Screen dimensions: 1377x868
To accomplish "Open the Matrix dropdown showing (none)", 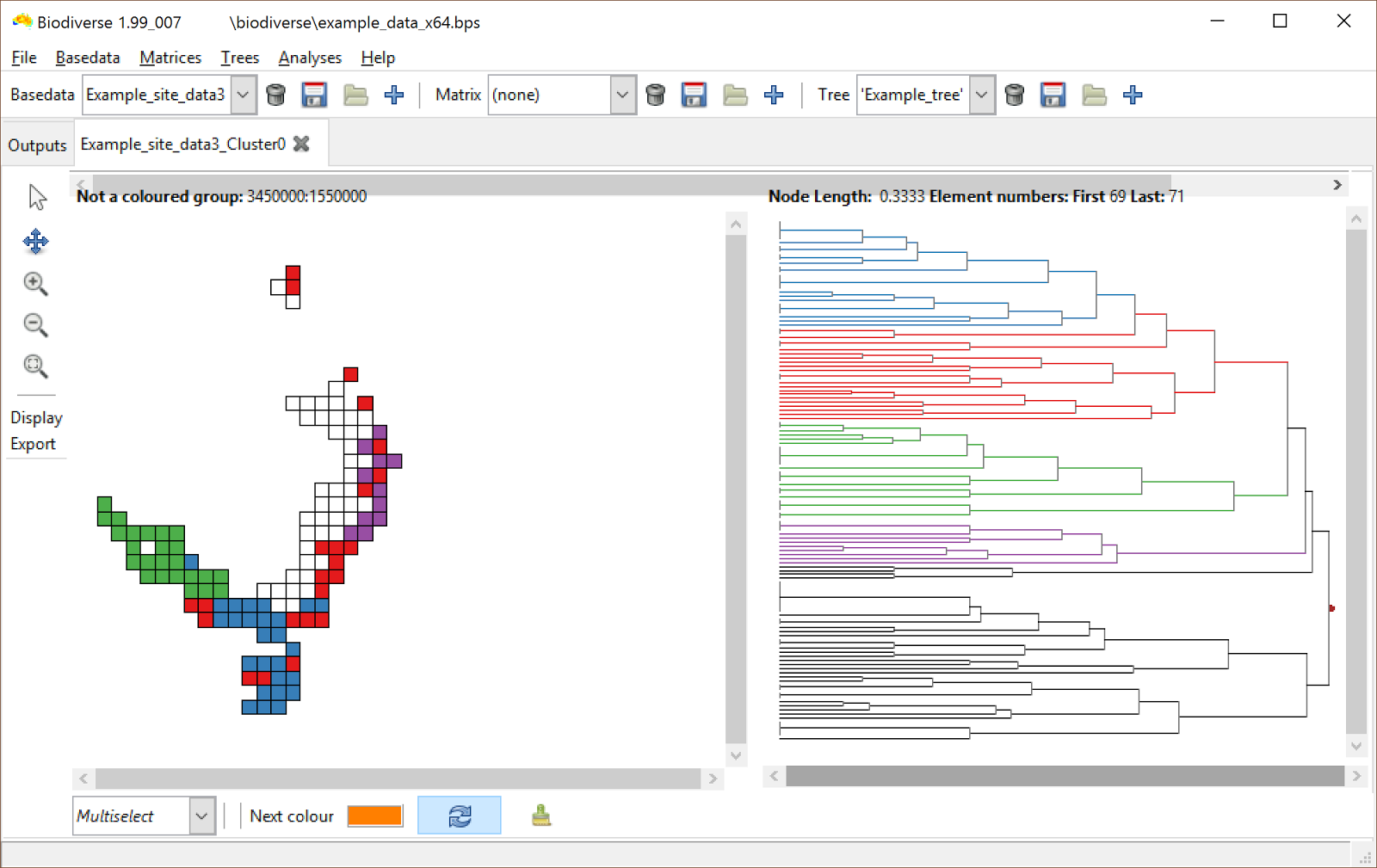I will tap(621, 95).
